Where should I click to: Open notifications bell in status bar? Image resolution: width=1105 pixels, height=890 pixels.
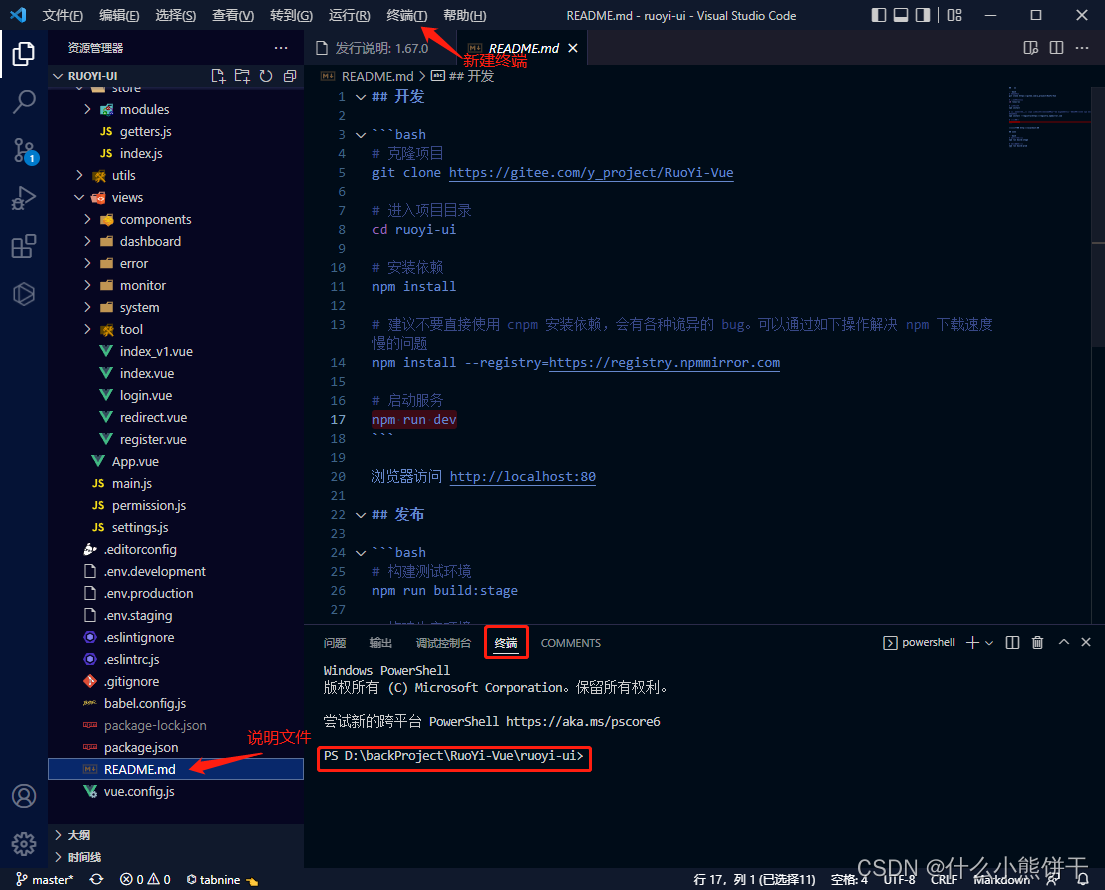[x=1082, y=879]
